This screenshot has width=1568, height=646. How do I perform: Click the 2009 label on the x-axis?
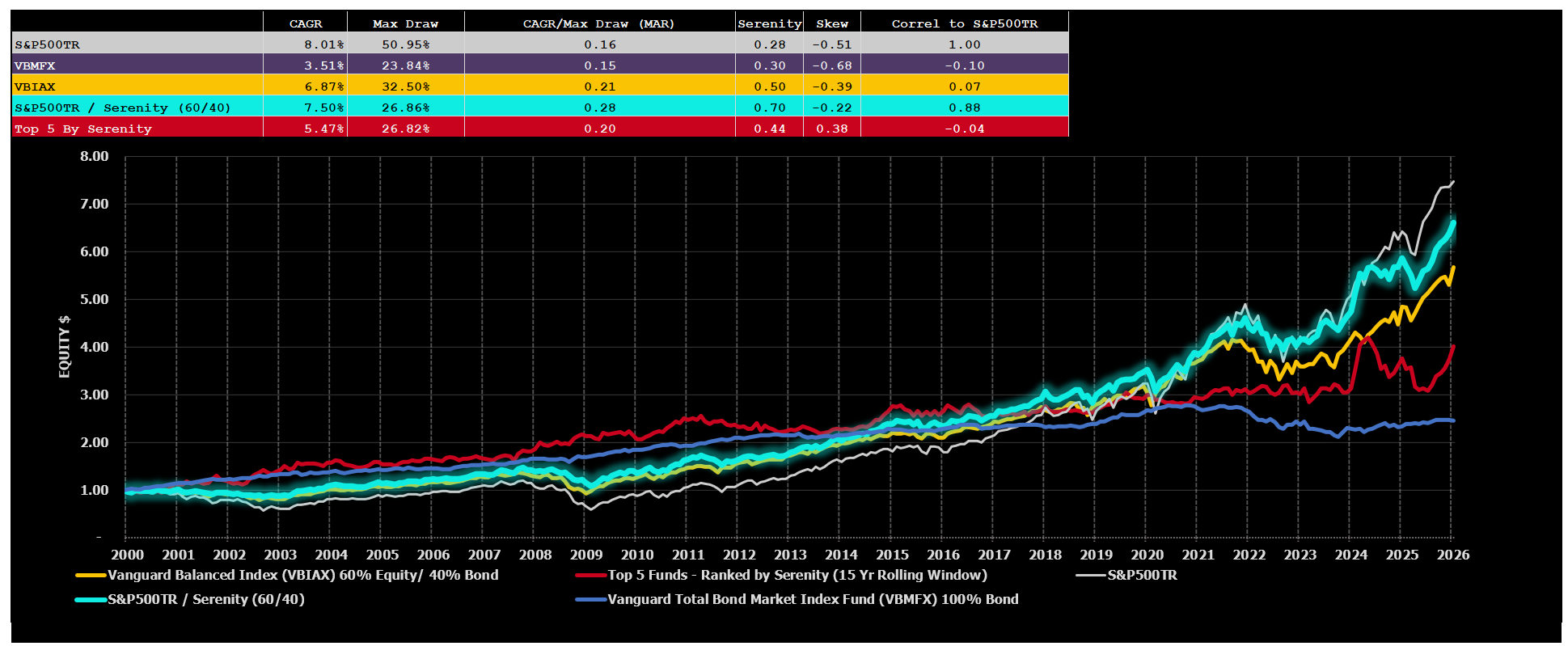click(586, 555)
